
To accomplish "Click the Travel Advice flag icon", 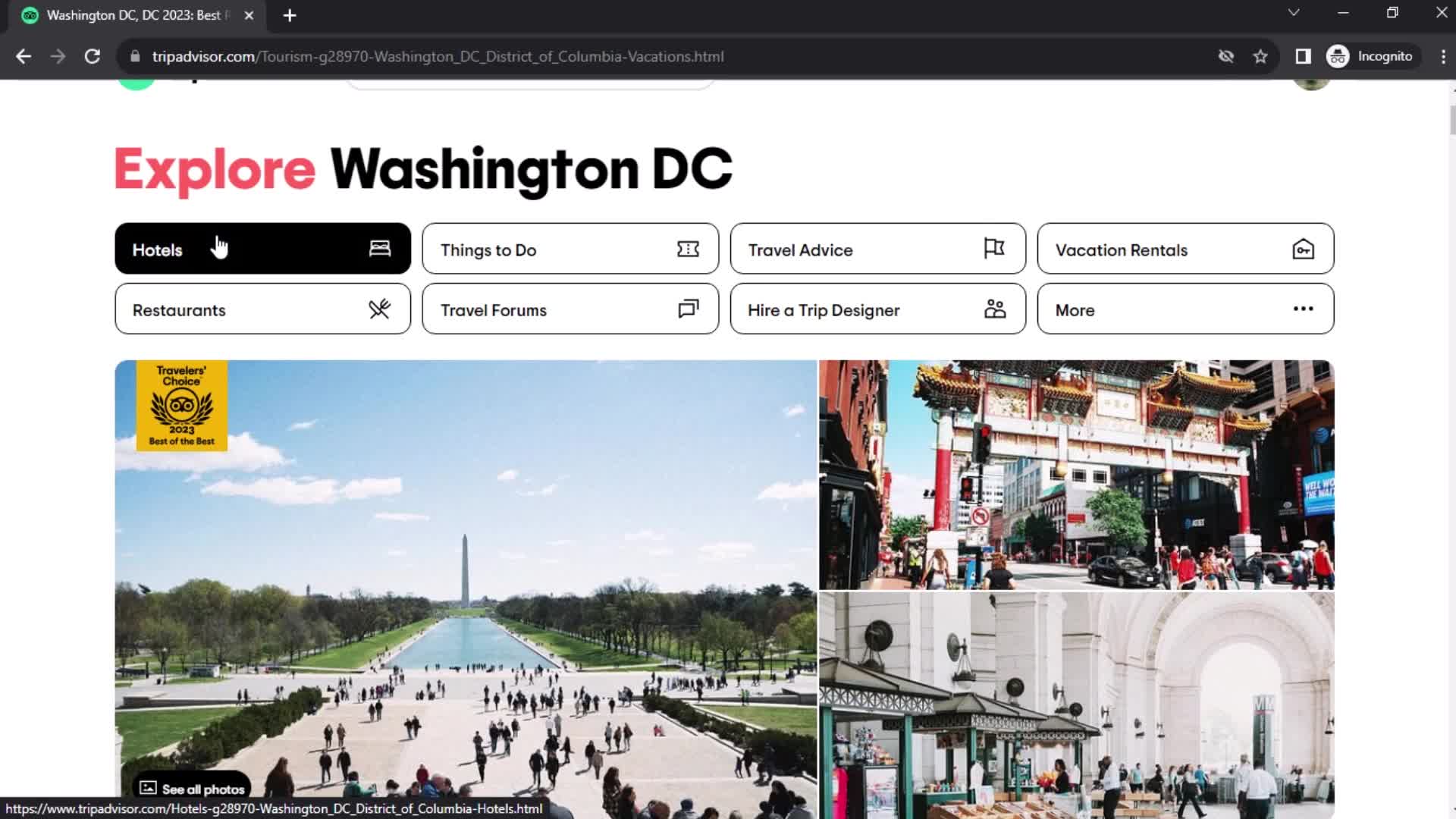I will coord(994,248).
